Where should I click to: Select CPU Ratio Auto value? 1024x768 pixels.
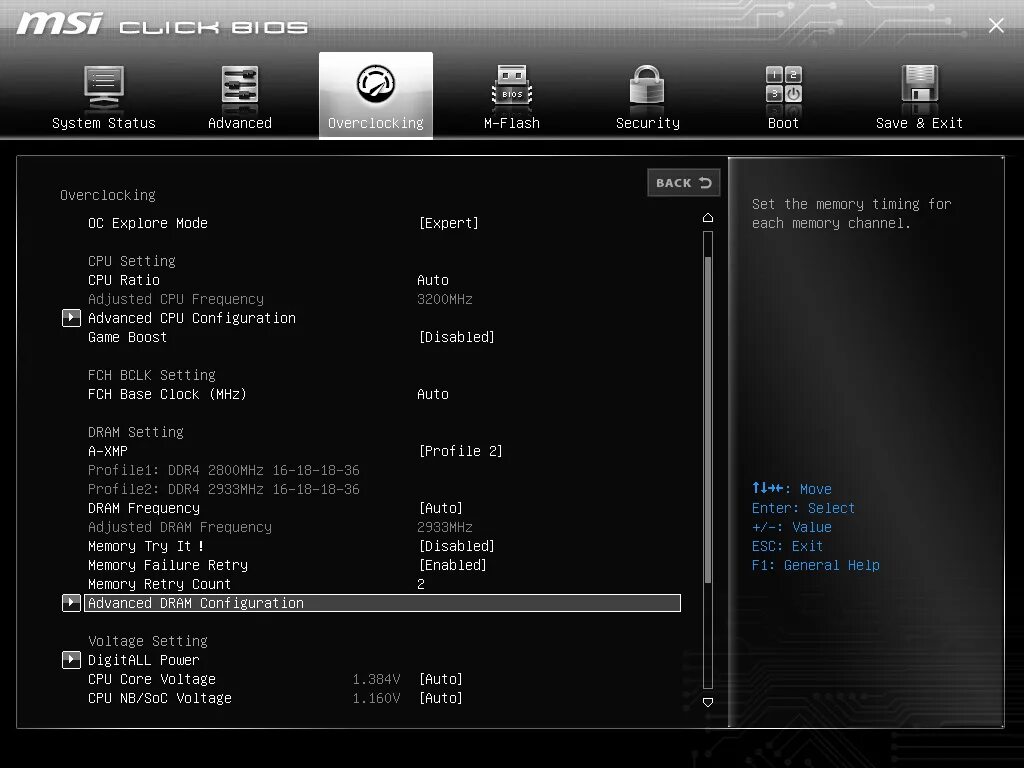coord(433,280)
